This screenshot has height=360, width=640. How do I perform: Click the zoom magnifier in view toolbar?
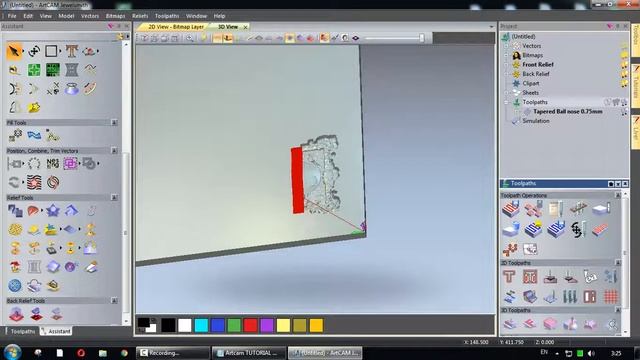[x=189, y=38]
